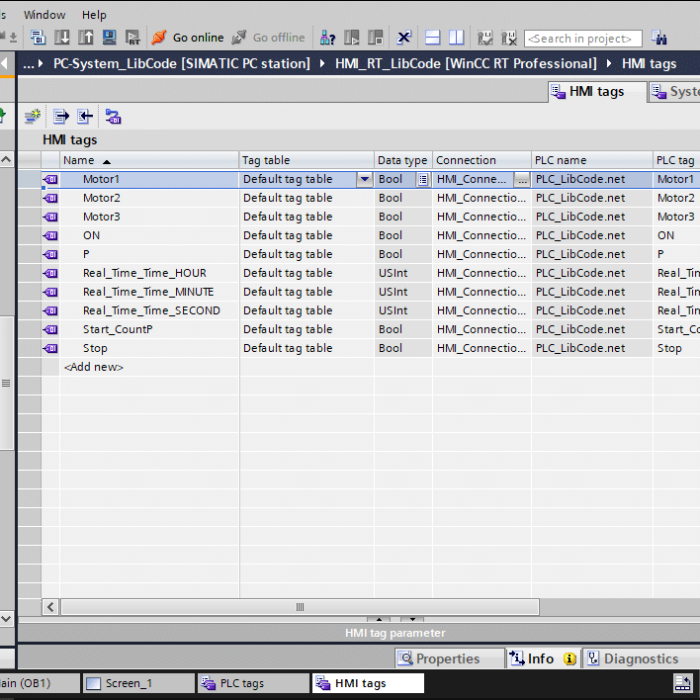Click Start runtime on PC icon

click(133, 38)
